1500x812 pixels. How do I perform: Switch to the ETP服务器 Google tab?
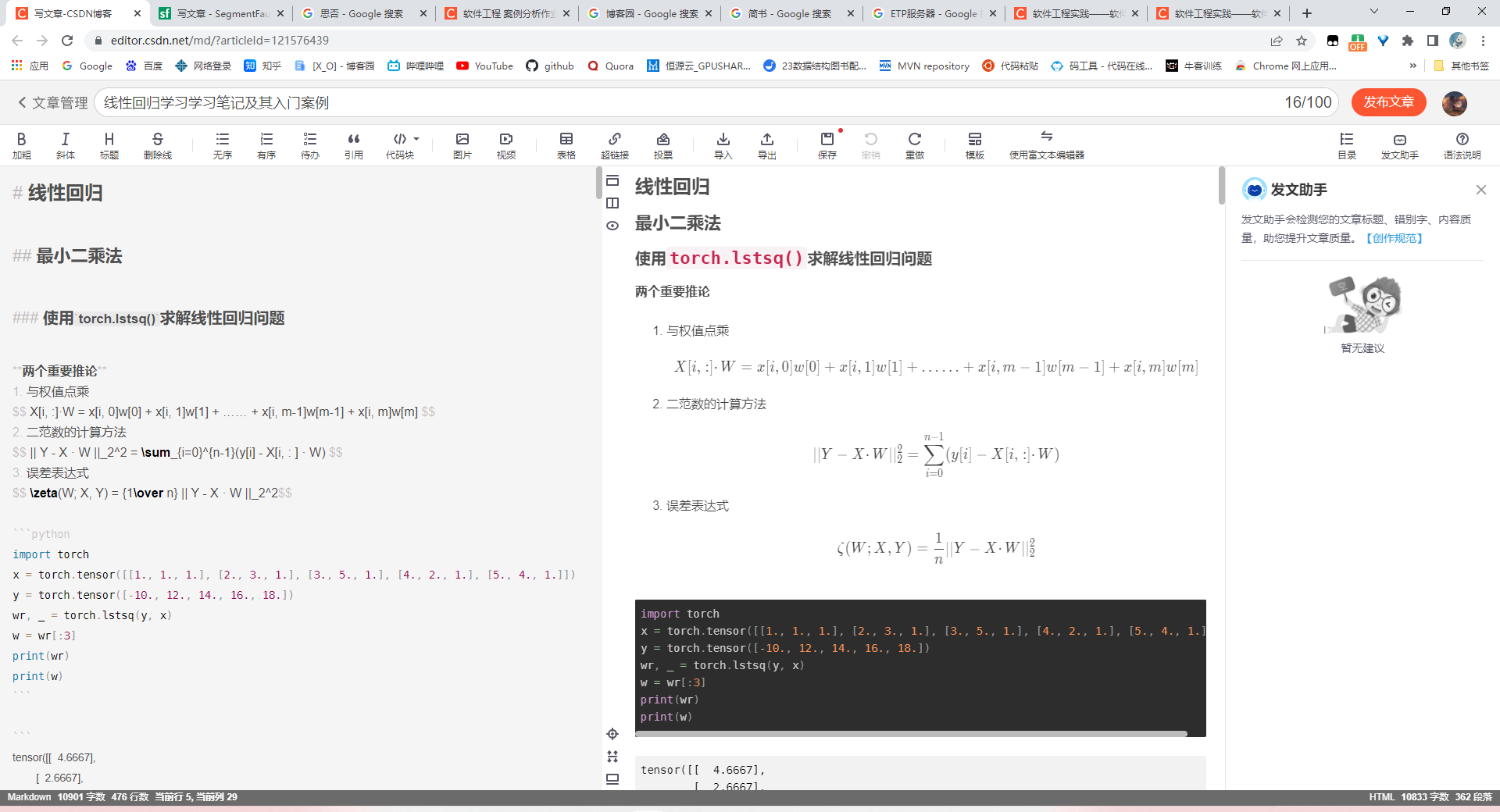click(x=934, y=13)
